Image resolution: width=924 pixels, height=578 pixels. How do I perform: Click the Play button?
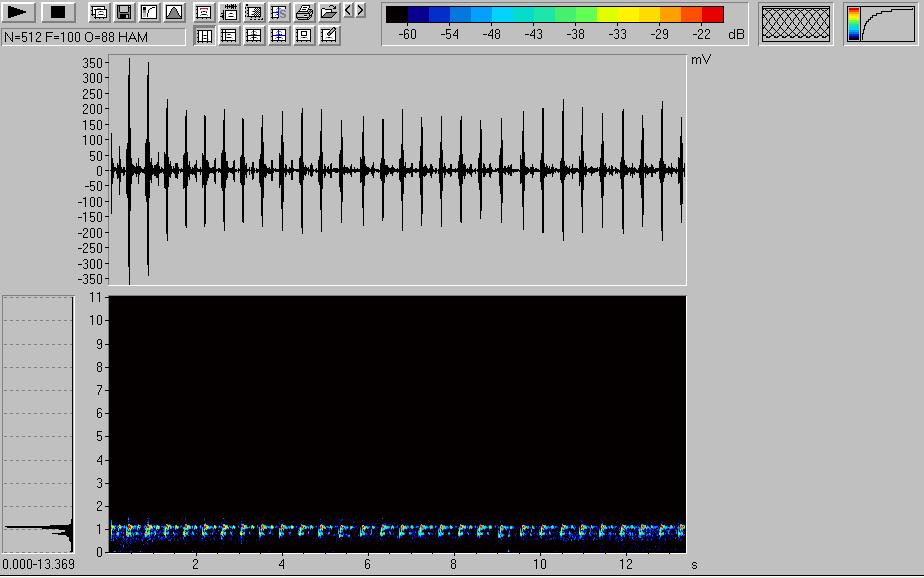(x=20, y=12)
